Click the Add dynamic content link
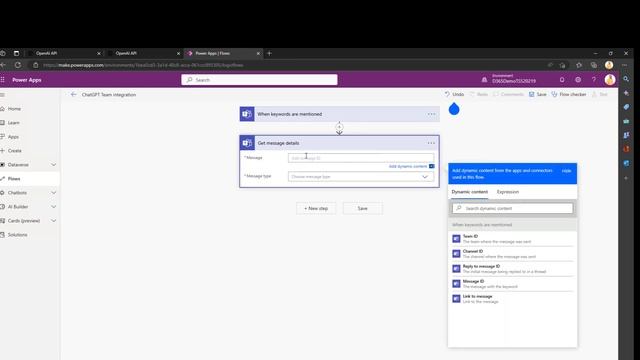This screenshot has width=640, height=360. pyautogui.click(x=408, y=167)
